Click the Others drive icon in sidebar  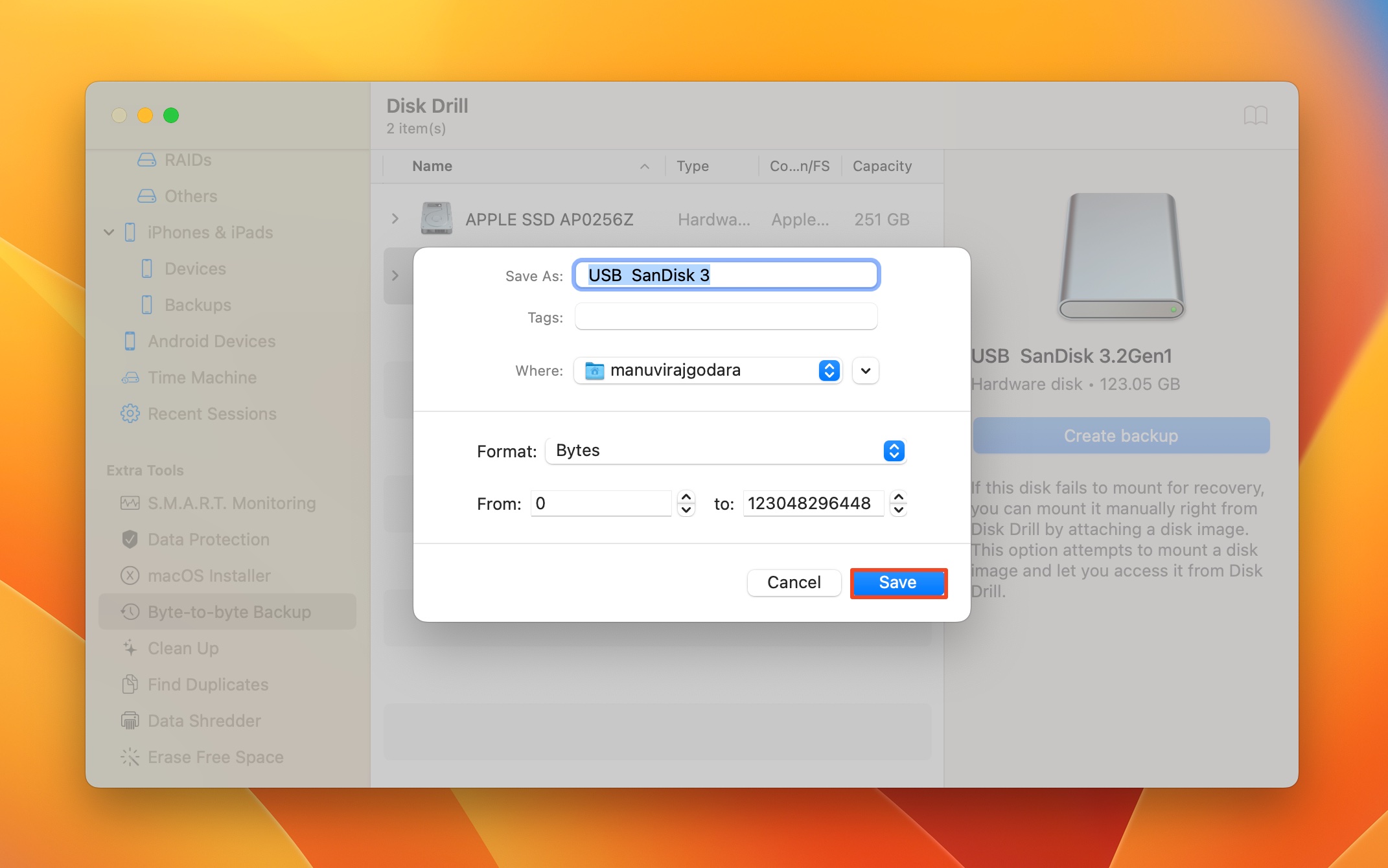(x=147, y=196)
